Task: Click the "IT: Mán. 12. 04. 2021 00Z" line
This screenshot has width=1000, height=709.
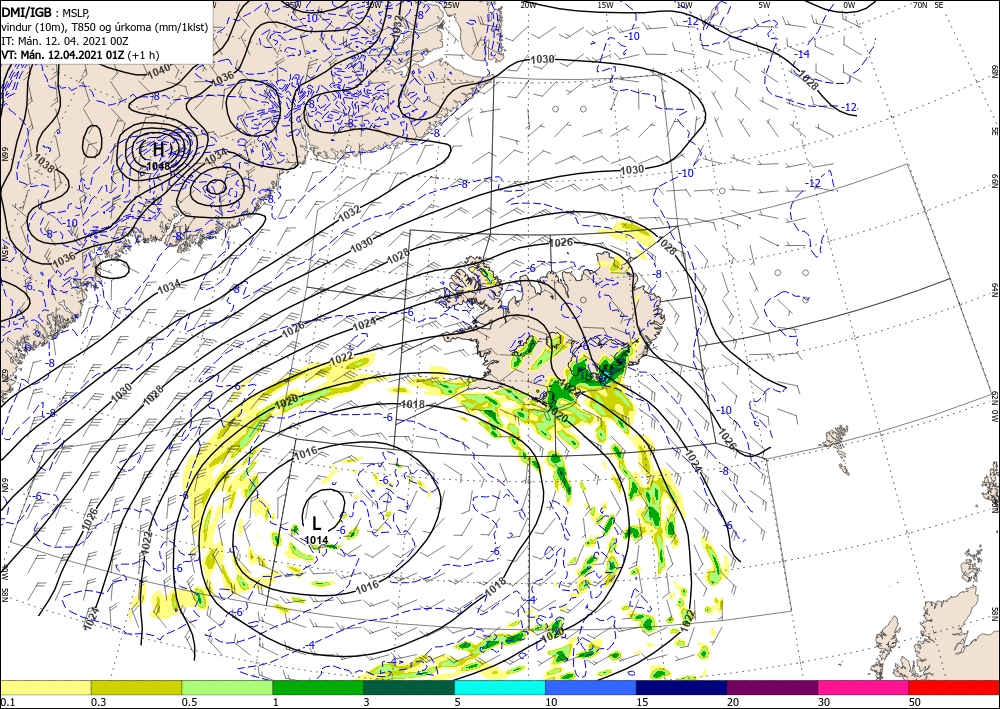Action: pyautogui.click(x=66, y=41)
